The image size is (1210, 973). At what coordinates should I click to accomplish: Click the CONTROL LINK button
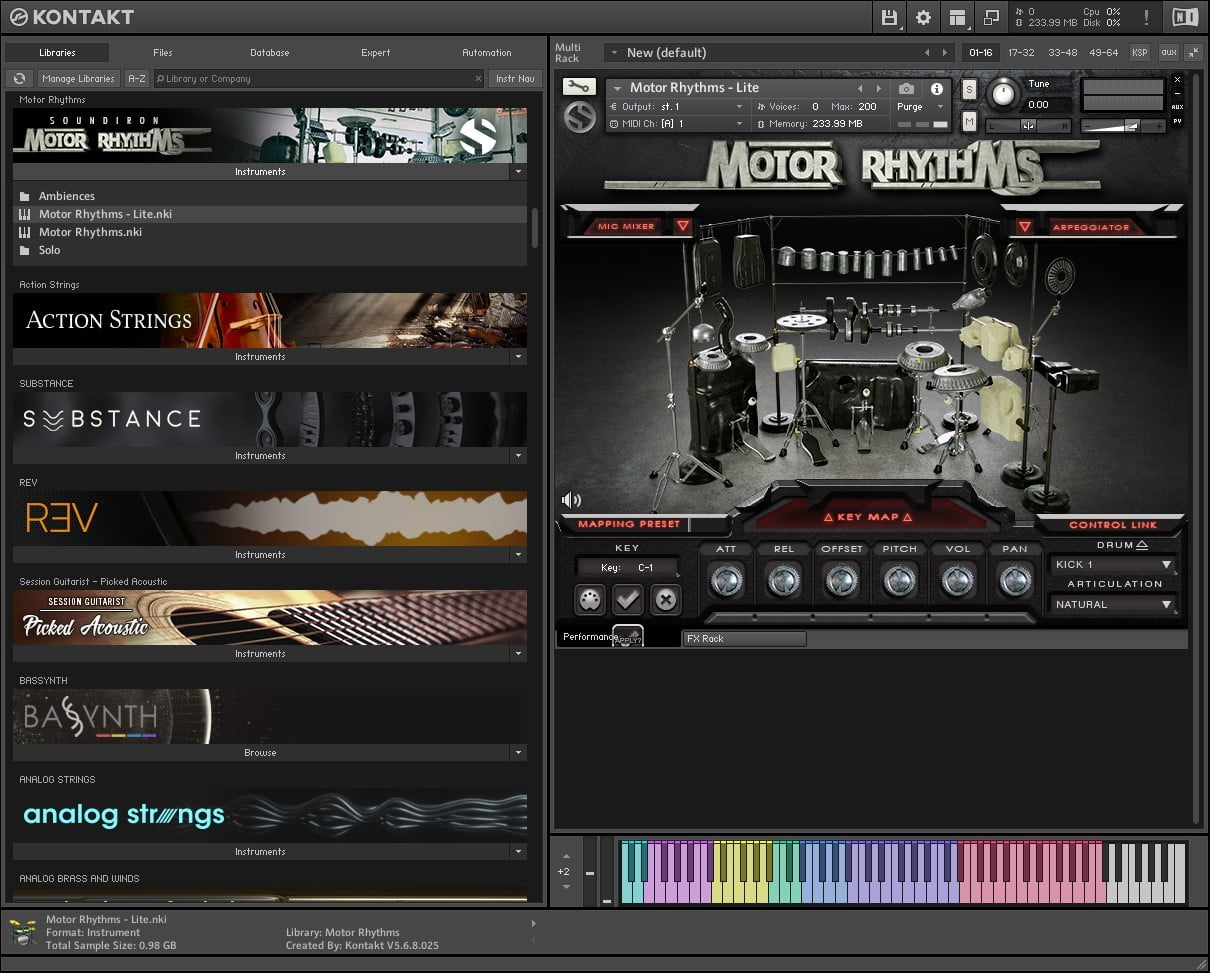pyautogui.click(x=1112, y=524)
